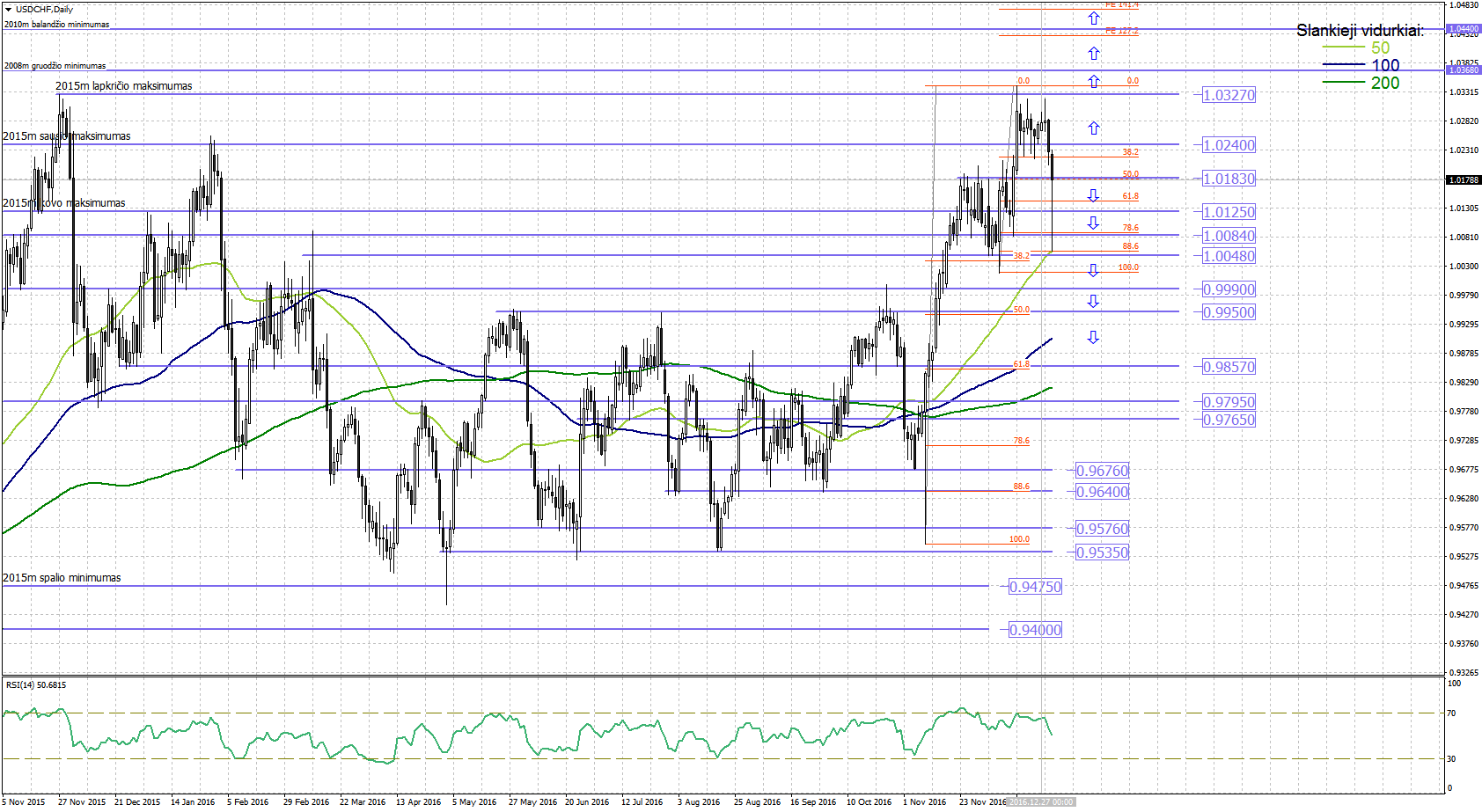Click the FE 127.2 Fibonacci expansion label
The image size is (1482, 812).
[1122, 31]
